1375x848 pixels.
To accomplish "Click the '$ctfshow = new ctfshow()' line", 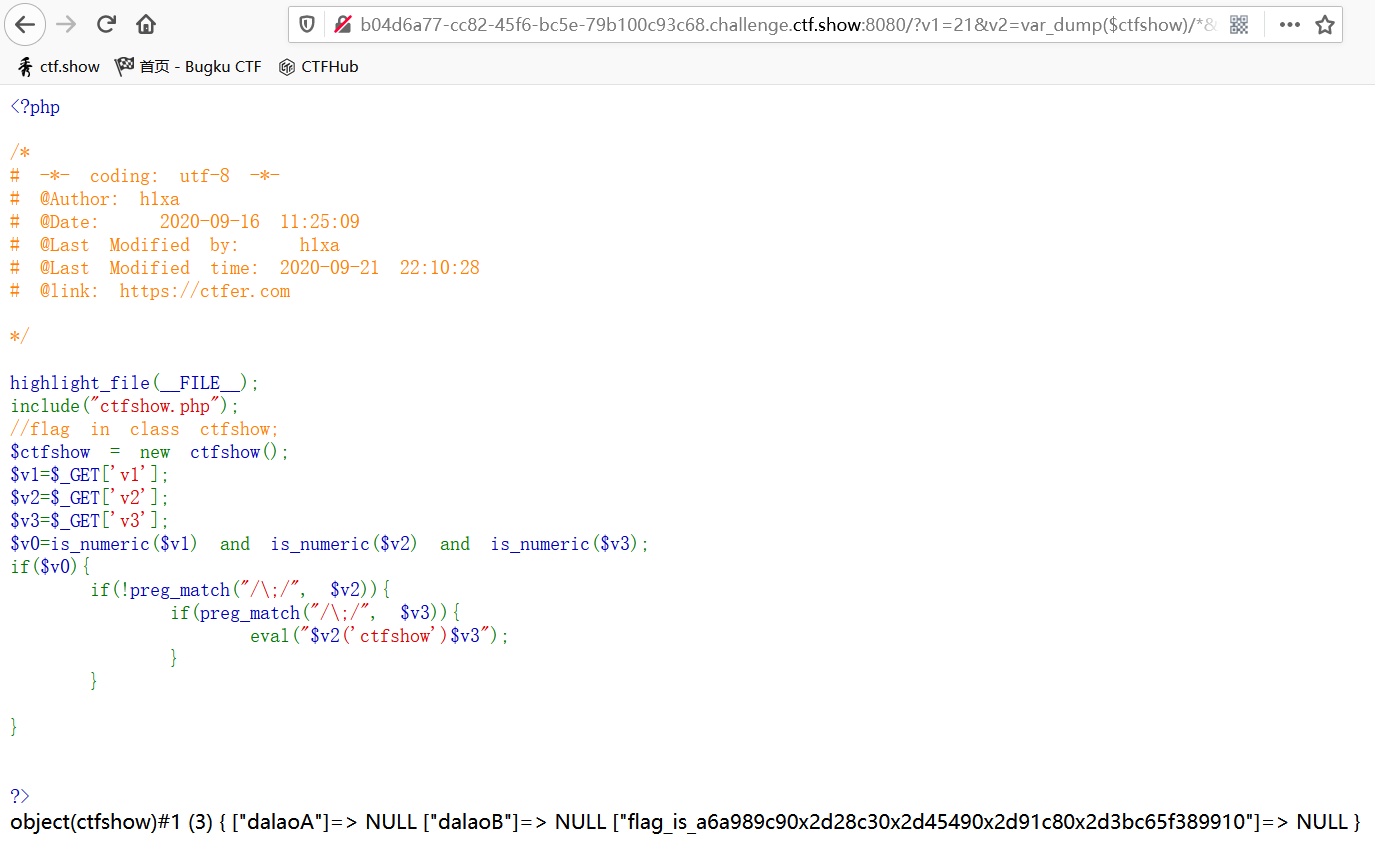I will (x=150, y=452).
